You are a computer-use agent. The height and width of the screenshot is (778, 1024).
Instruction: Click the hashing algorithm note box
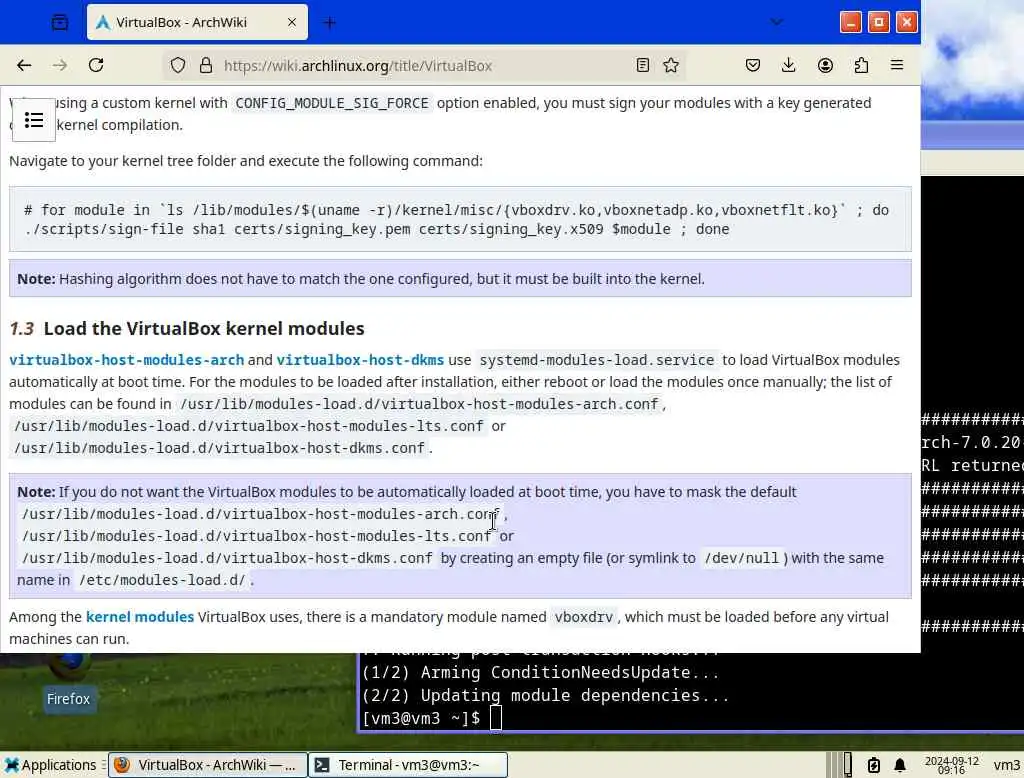coord(460,279)
